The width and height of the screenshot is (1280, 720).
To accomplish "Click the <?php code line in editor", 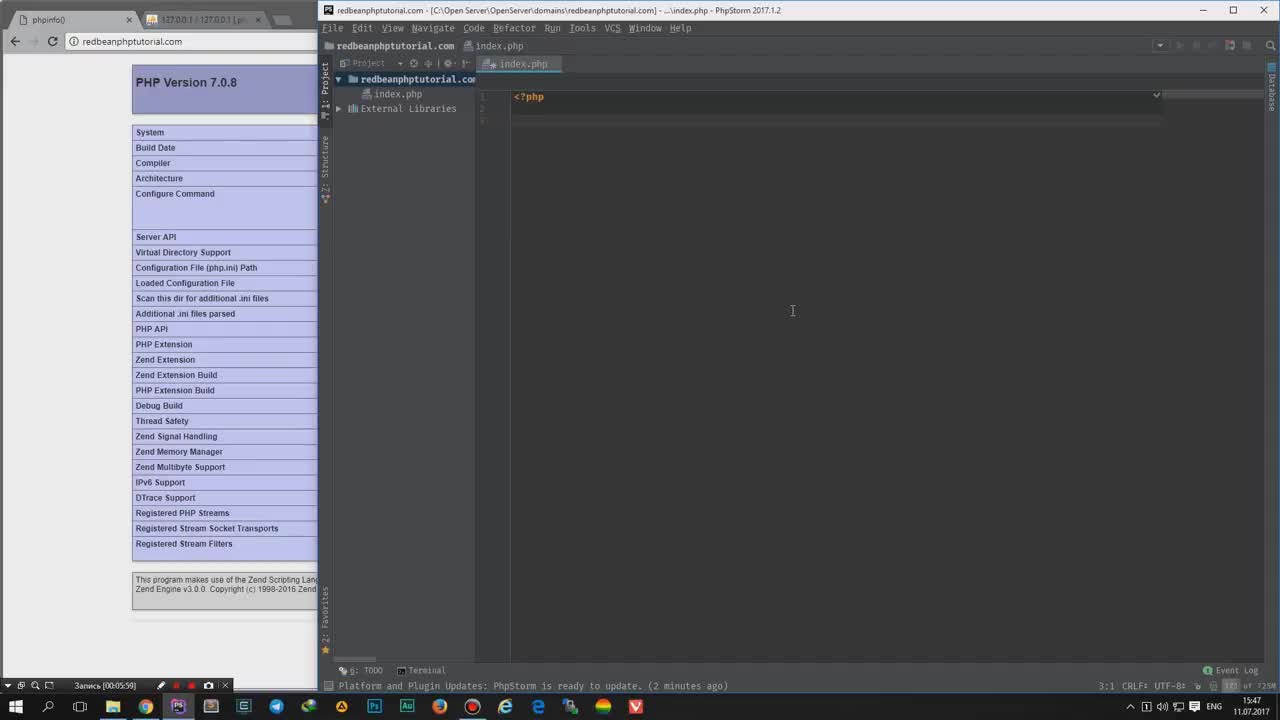I will click(529, 97).
